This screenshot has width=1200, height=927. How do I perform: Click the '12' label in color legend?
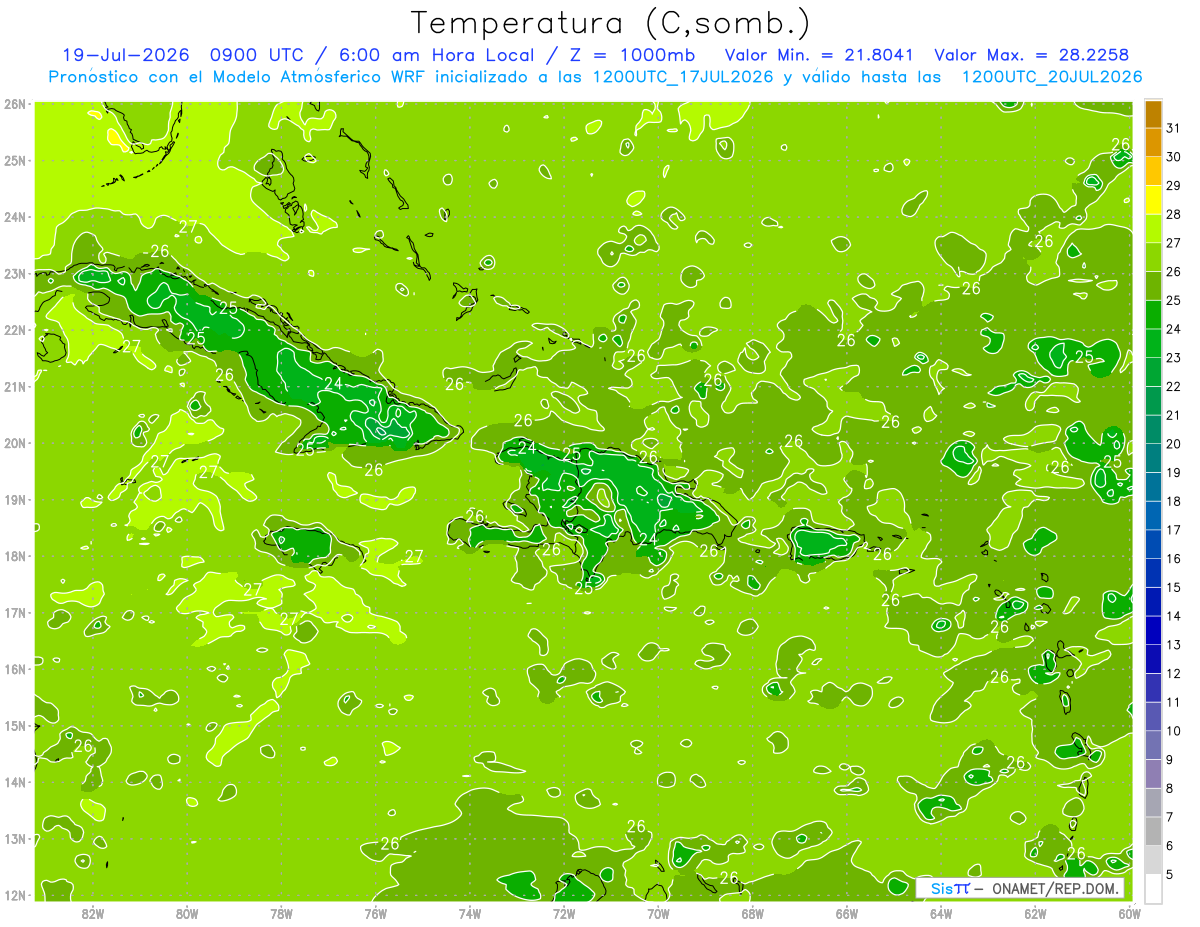click(x=1173, y=673)
